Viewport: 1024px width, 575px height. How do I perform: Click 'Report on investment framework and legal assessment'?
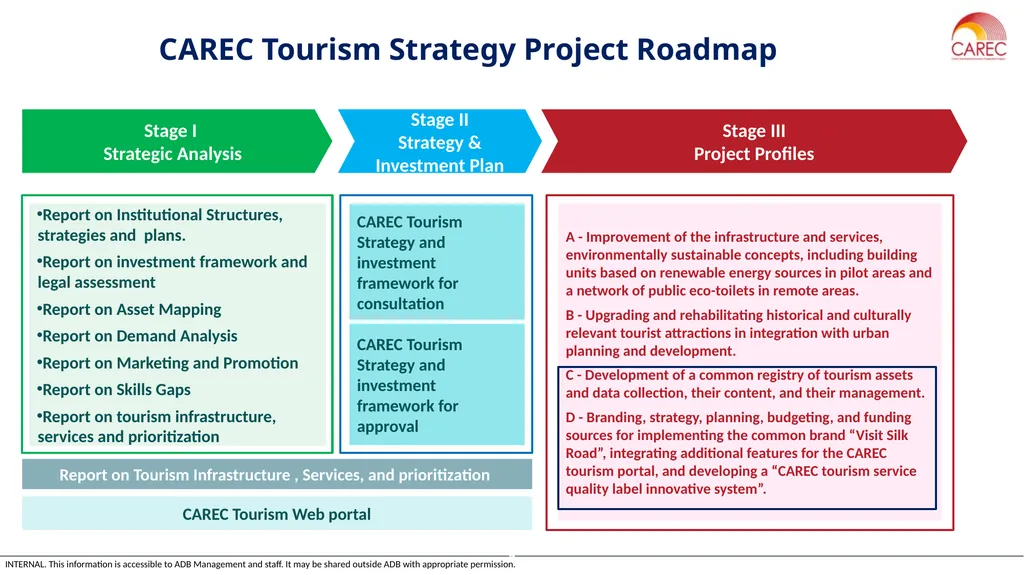172,272
